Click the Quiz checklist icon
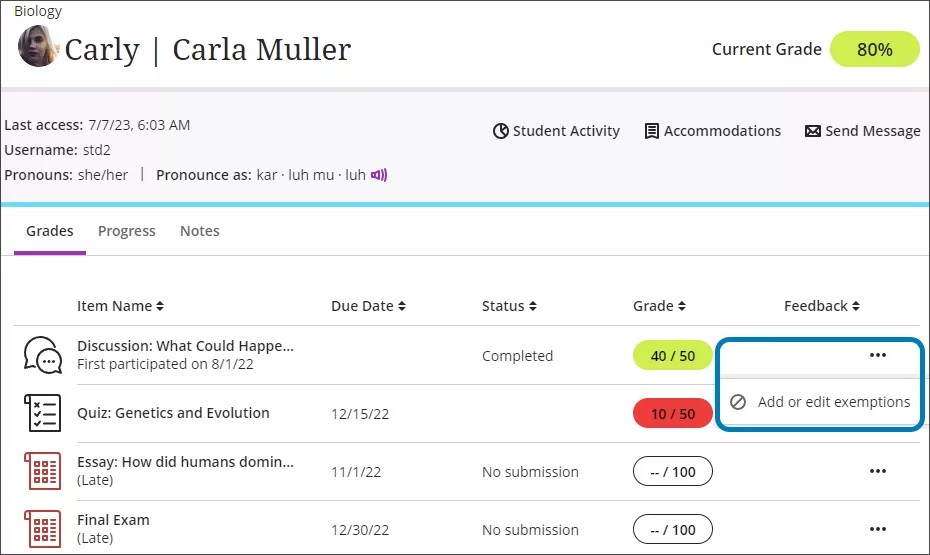Viewport: 930px width, 555px height. click(42, 413)
